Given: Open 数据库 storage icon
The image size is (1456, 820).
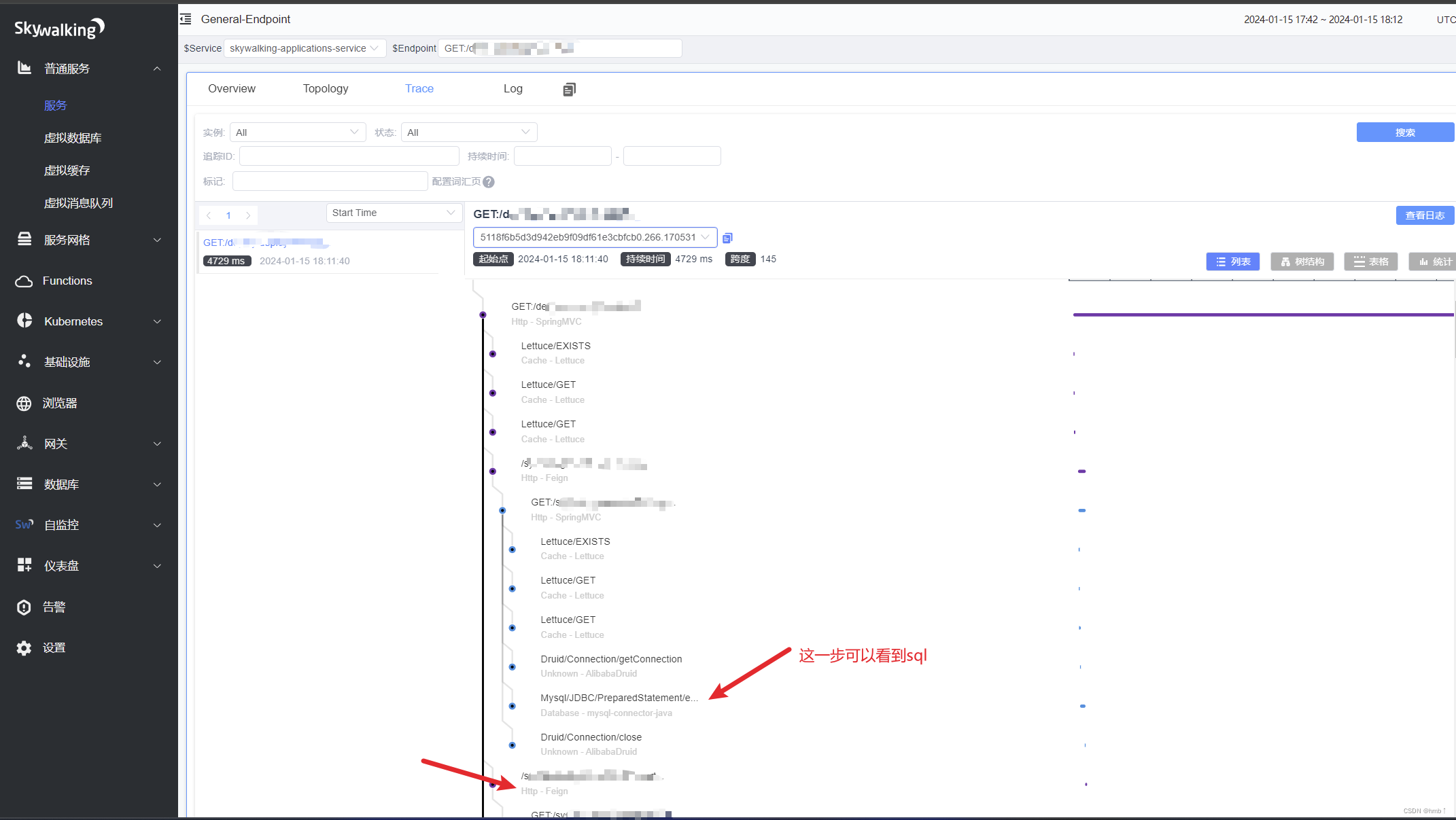Looking at the screenshot, I should click(24, 484).
